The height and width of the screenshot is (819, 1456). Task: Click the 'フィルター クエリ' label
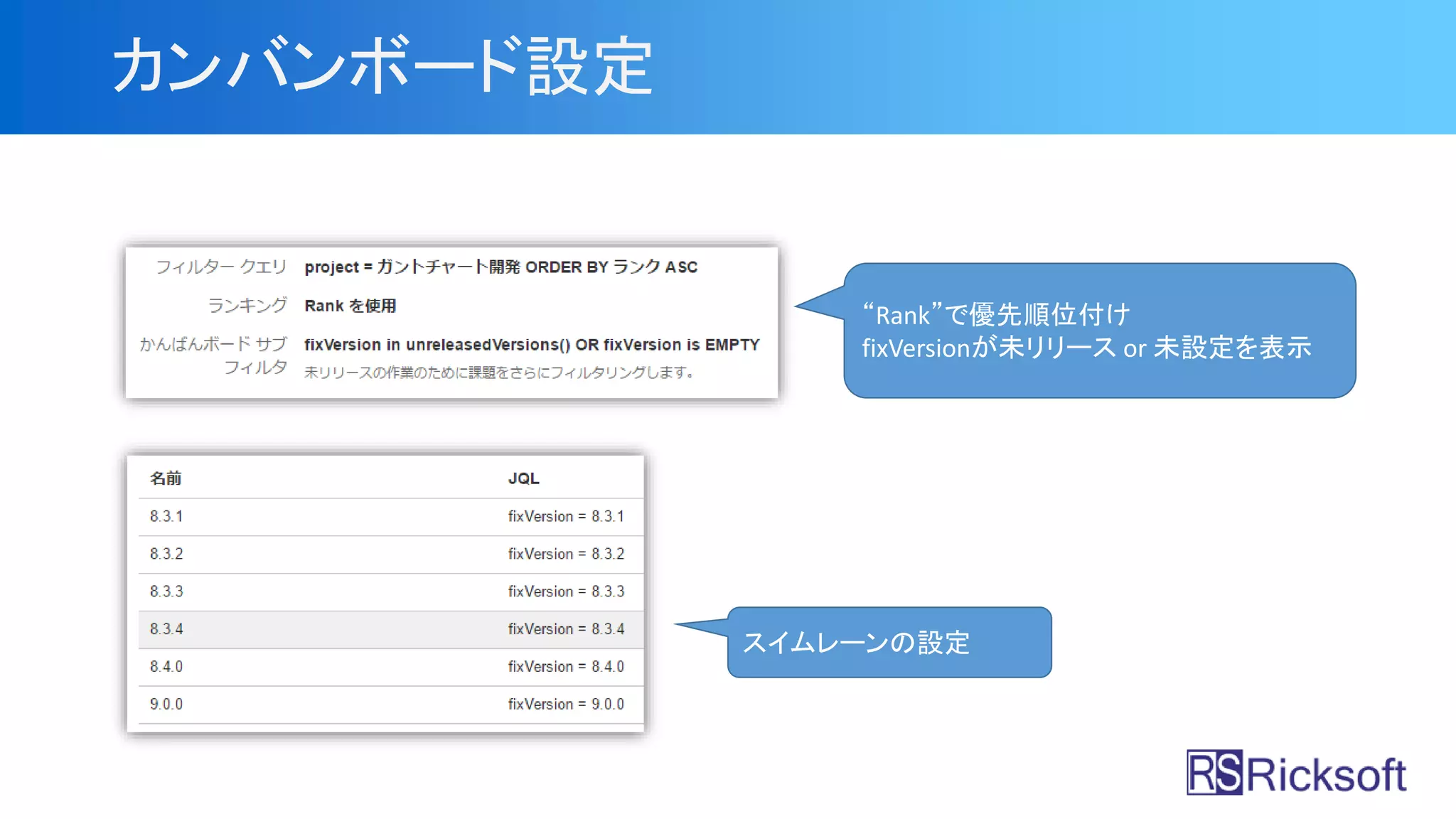pyautogui.click(x=221, y=267)
